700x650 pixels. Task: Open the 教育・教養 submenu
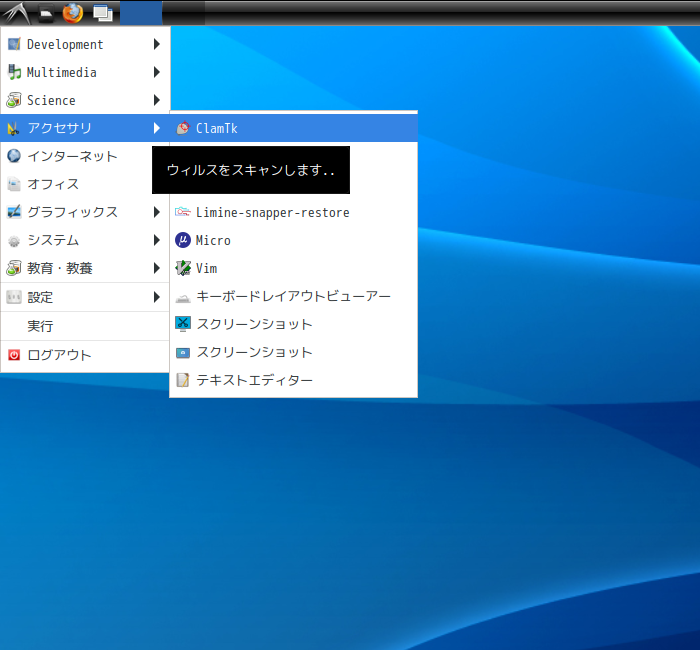[x=85, y=268]
